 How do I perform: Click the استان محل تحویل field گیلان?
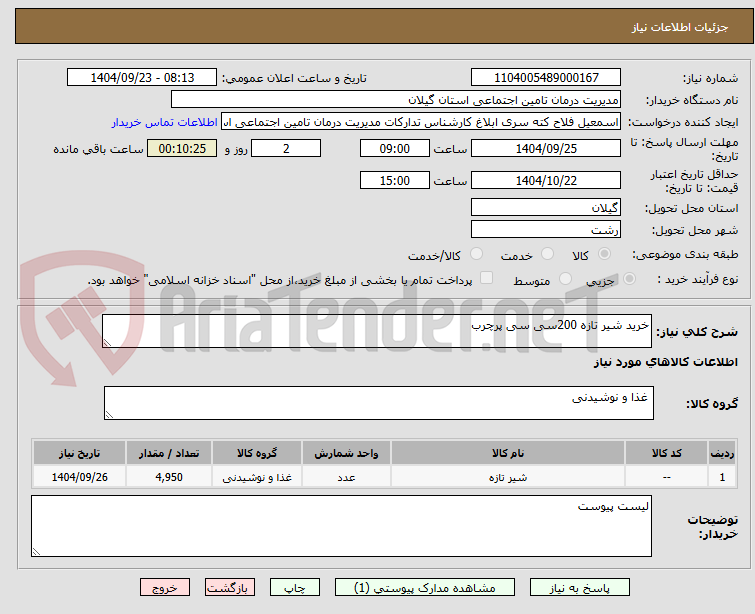click(546, 208)
